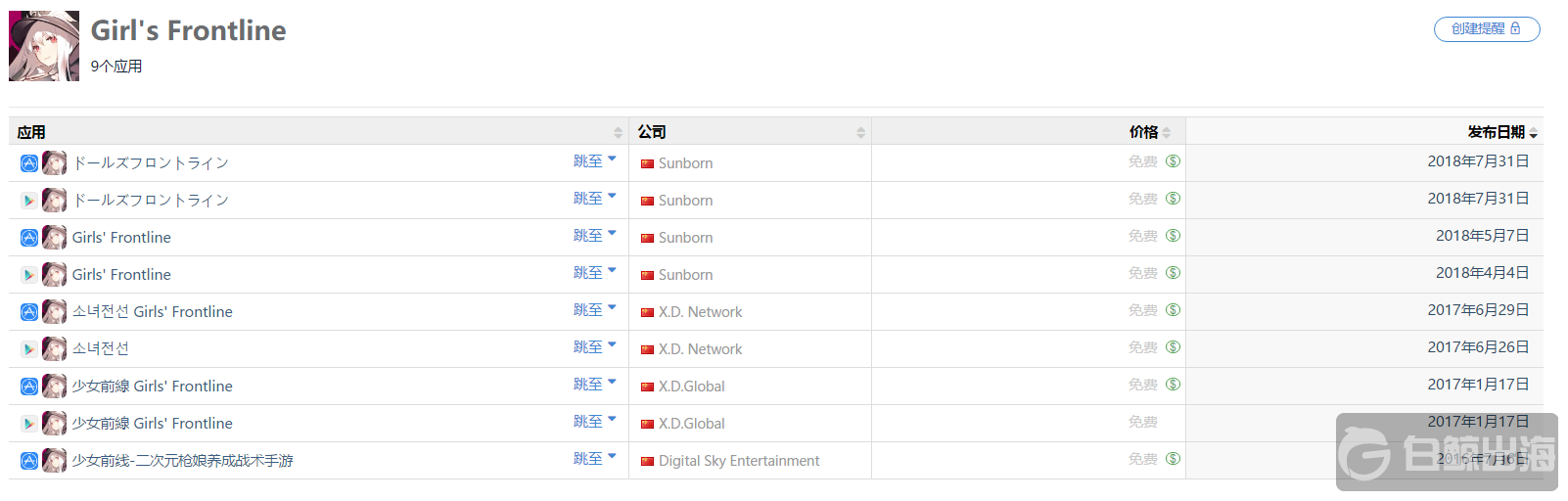Open 跳至 dropdown for 소녀전선 Girls' Frontline
Image resolution: width=1568 pixels, height=501 pixels.
[x=594, y=310]
